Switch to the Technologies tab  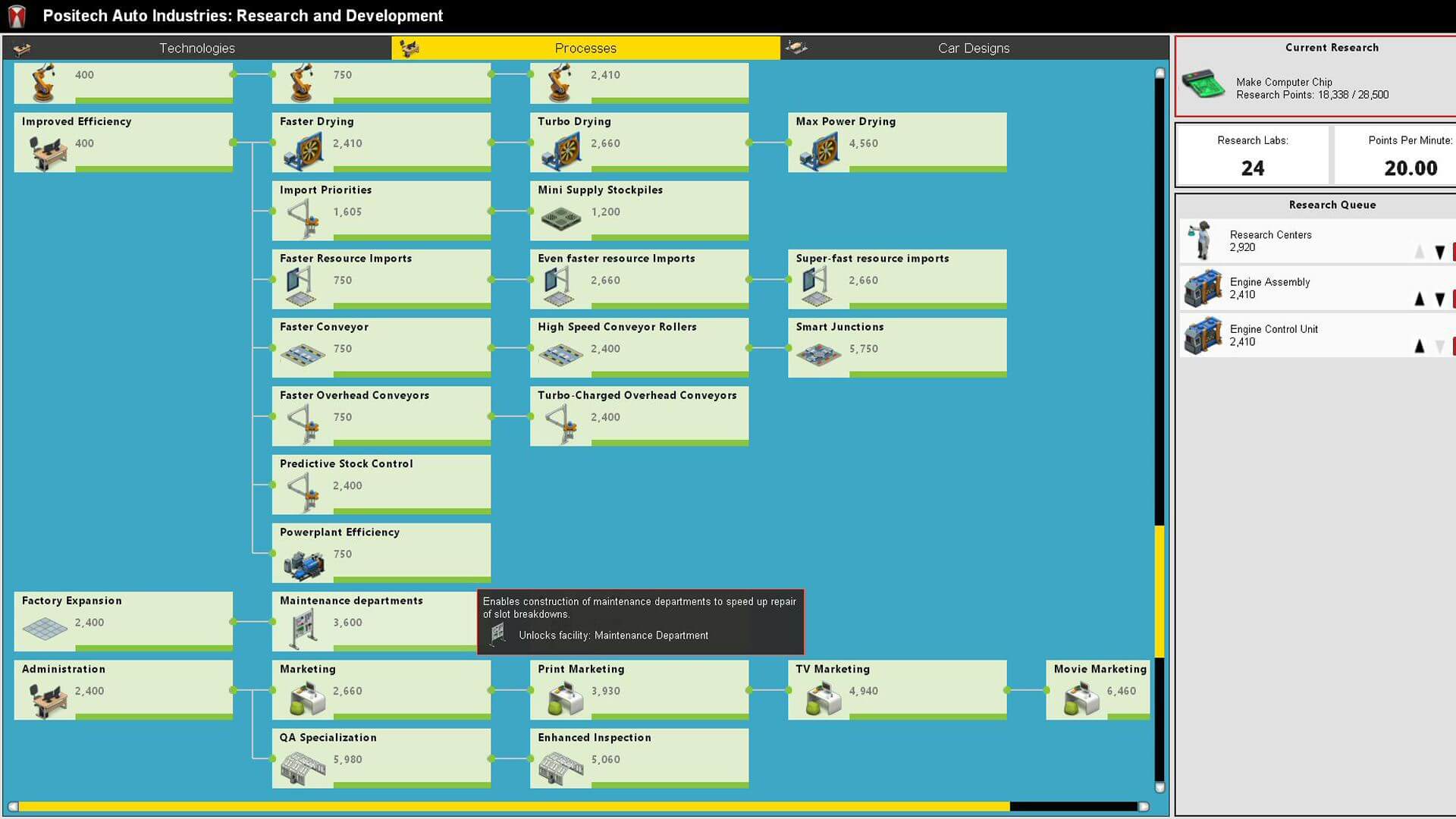(197, 48)
